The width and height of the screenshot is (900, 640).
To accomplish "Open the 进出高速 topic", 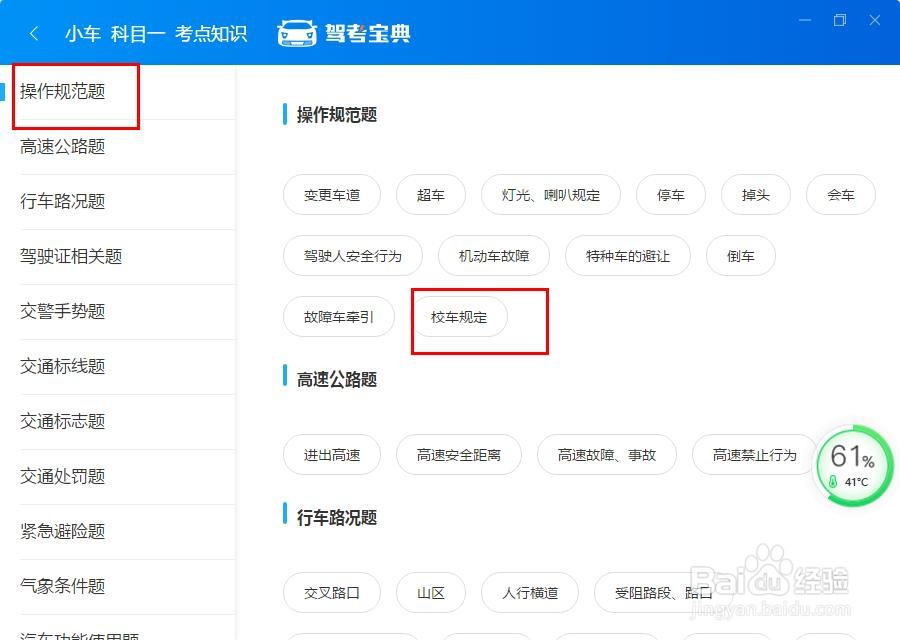I will coord(332,455).
